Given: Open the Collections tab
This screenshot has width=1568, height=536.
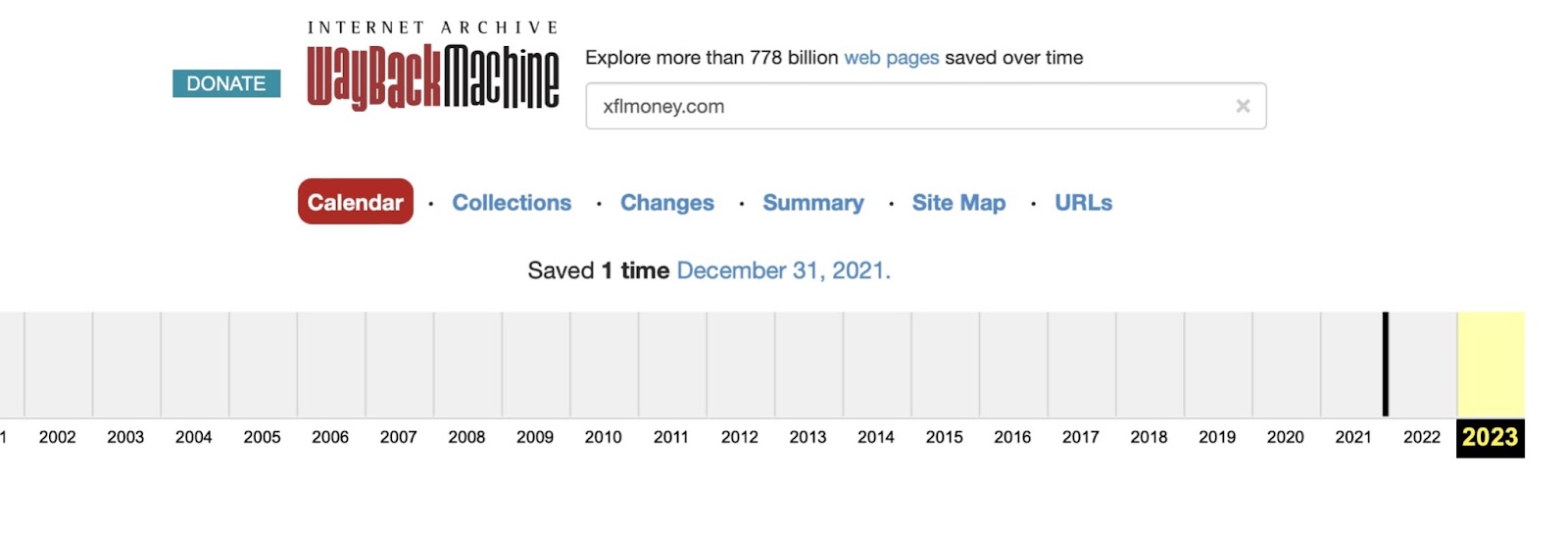Looking at the screenshot, I should click(512, 203).
